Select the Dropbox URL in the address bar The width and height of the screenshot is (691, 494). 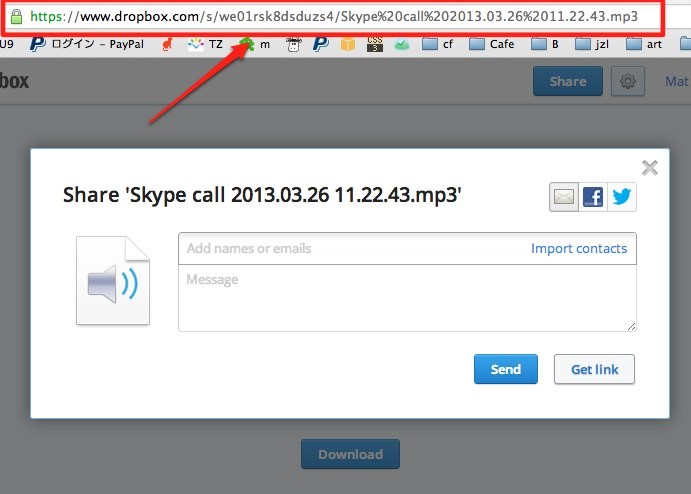pos(334,17)
